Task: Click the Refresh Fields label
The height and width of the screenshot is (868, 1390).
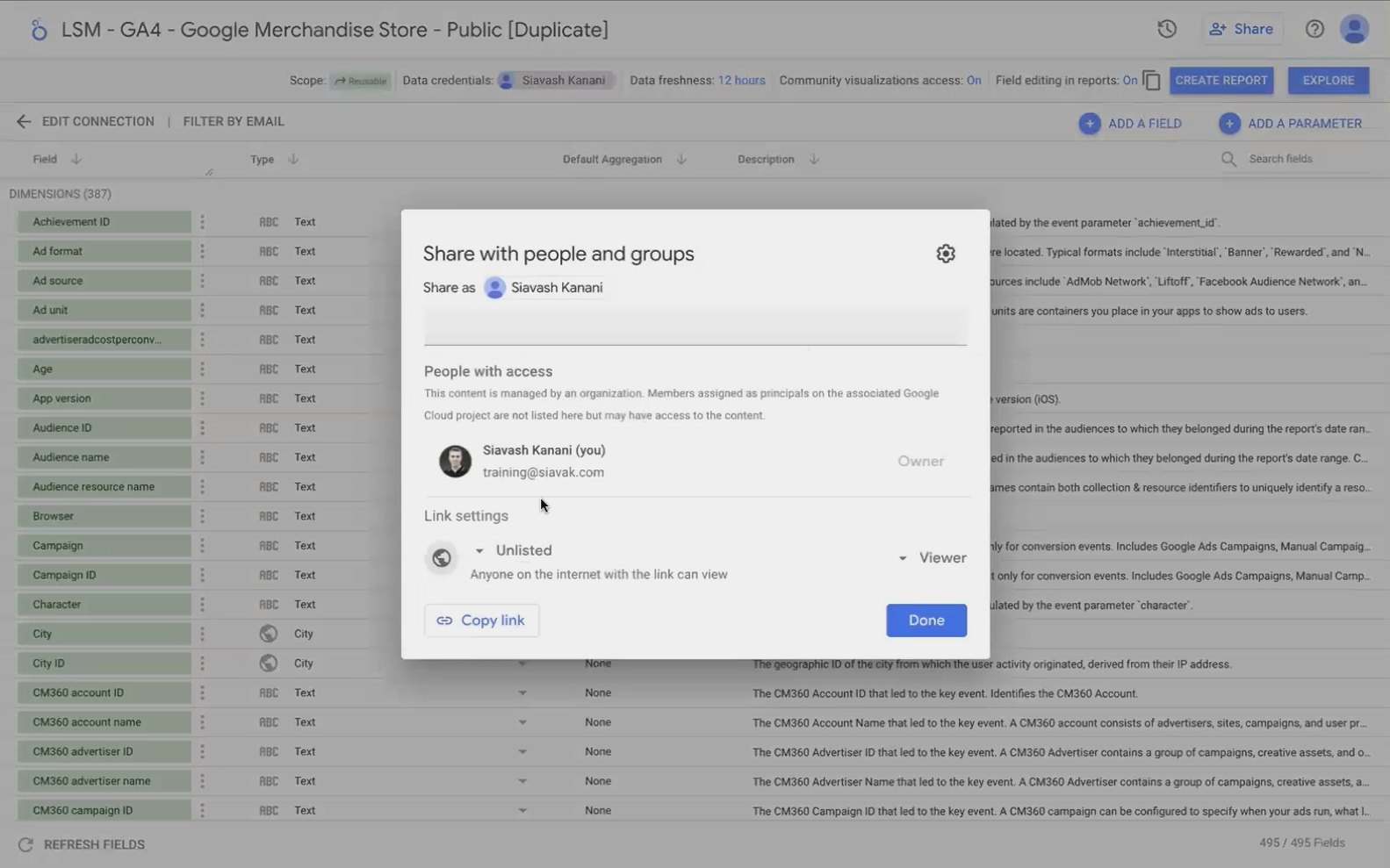Action: (x=94, y=844)
